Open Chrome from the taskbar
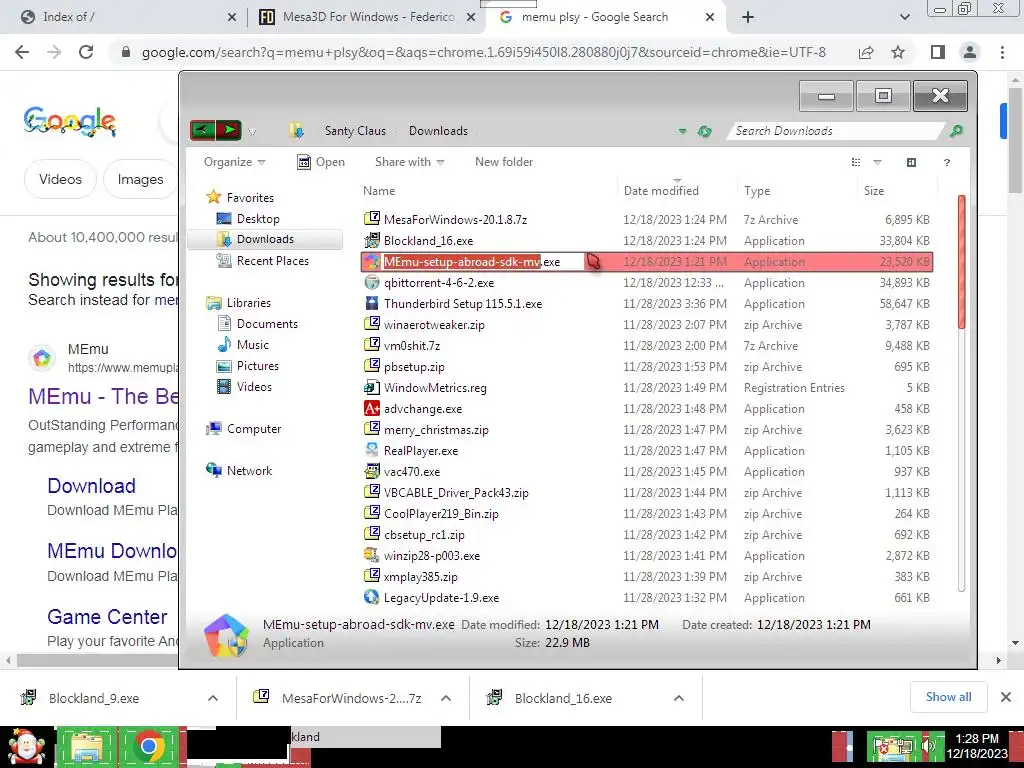Viewport: 1024px width, 768px height. click(x=149, y=746)
